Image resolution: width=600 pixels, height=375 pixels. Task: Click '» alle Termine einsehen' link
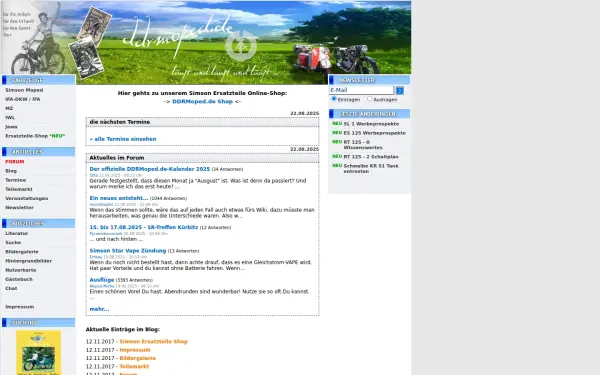(x=123, y=139)
